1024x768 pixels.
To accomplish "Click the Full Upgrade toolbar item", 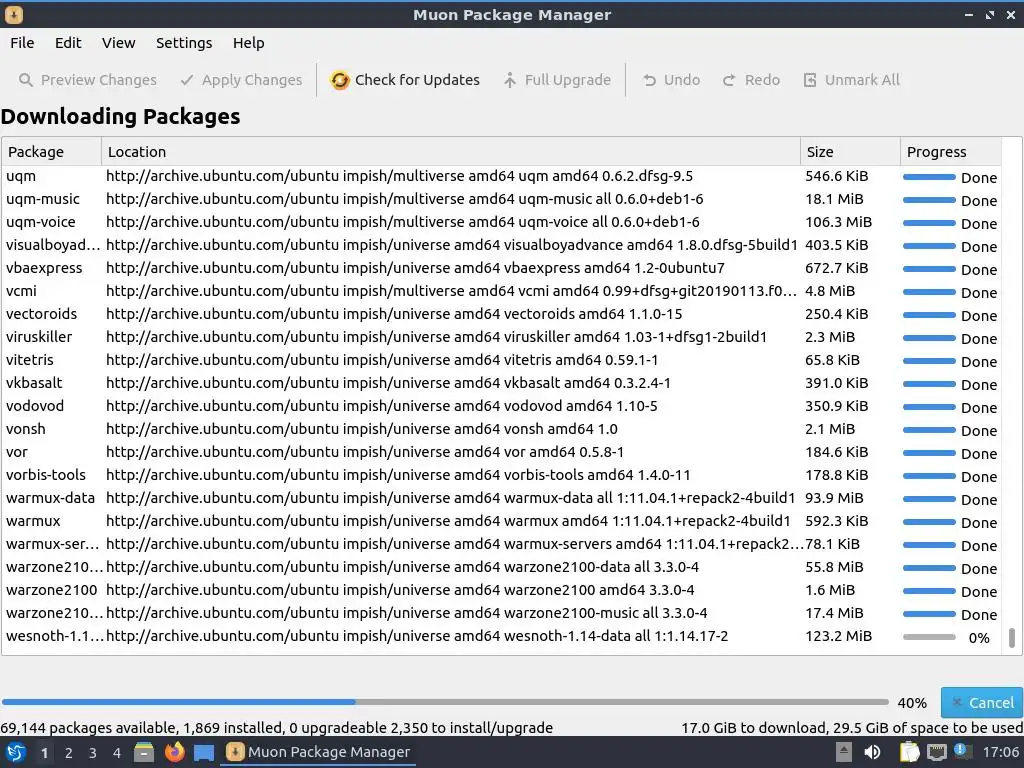I will [557, 80].
